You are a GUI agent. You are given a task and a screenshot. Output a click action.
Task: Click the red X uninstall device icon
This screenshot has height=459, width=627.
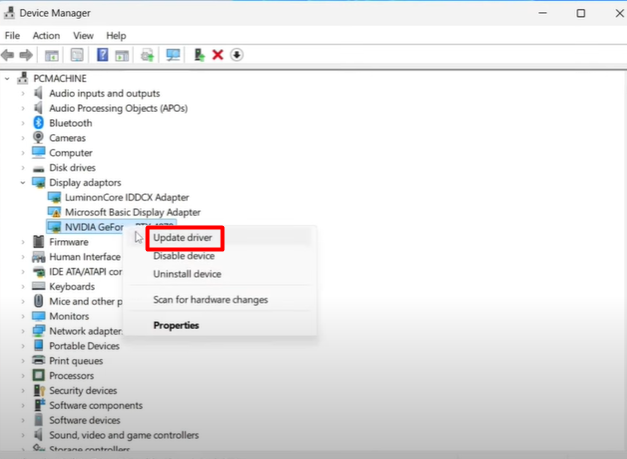[217, 55]
